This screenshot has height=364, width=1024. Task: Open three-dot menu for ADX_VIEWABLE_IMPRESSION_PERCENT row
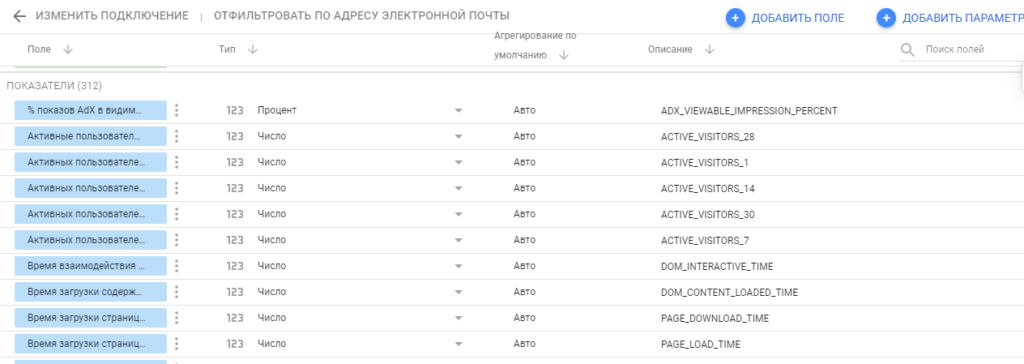pyautogui.click(x=176, y=110)
